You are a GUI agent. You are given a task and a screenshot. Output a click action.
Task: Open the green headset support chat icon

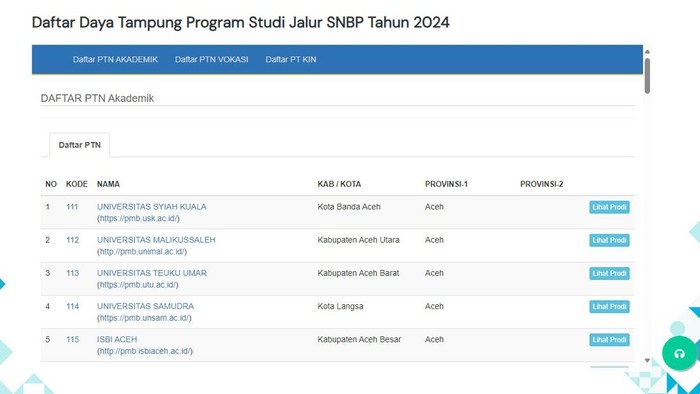pos(679,354)
